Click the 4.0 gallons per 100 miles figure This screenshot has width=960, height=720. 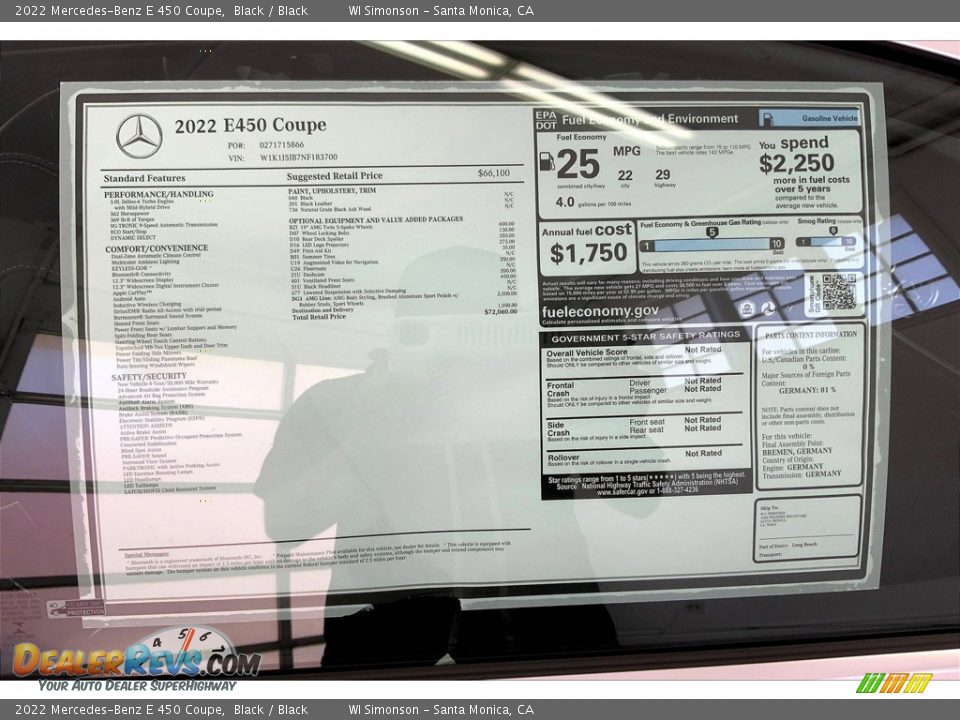(x=564, y=202)
